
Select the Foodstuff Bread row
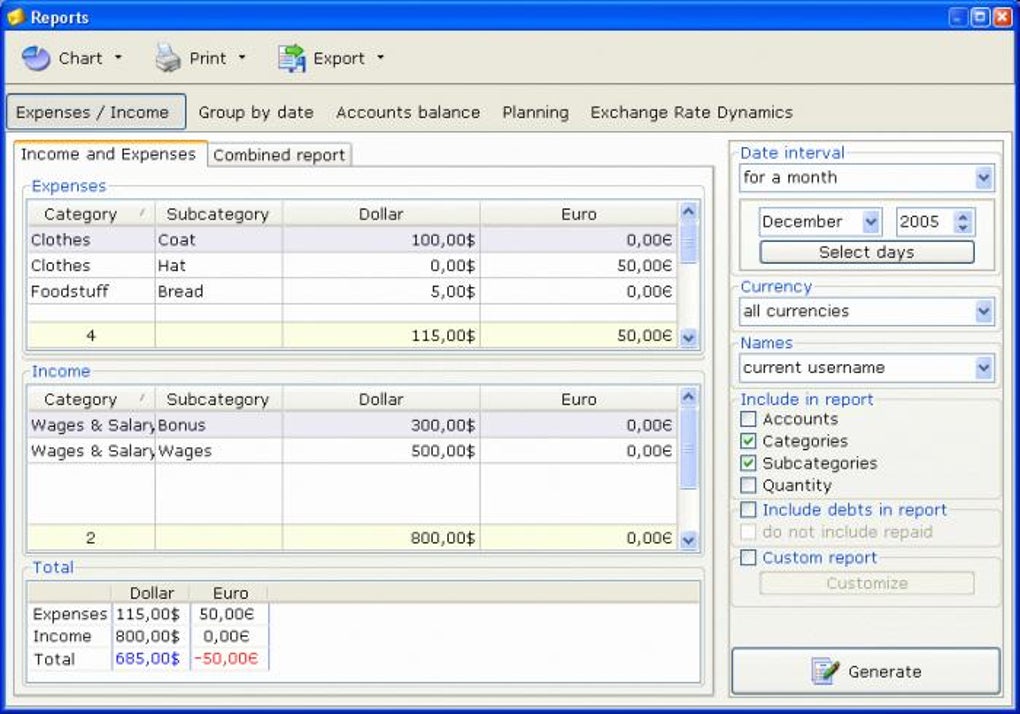point(351,291)
